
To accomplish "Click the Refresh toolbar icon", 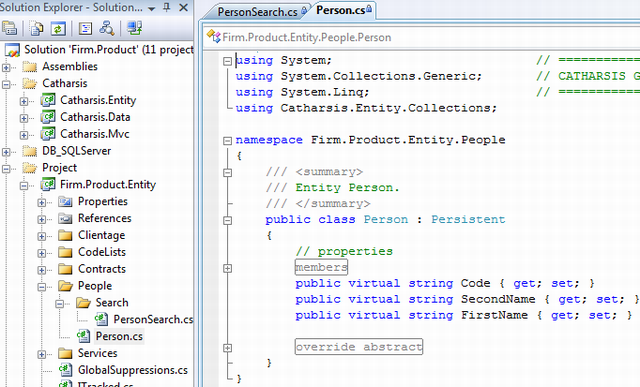I will pos(58,29).
